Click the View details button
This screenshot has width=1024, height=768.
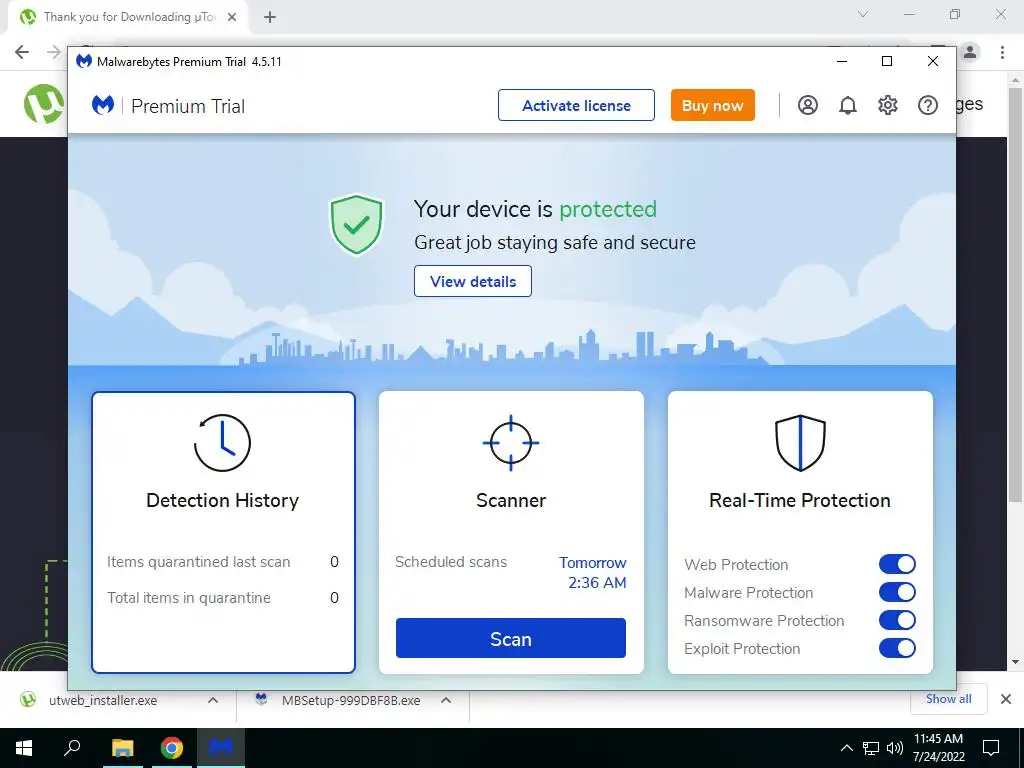tap(473, 281)
